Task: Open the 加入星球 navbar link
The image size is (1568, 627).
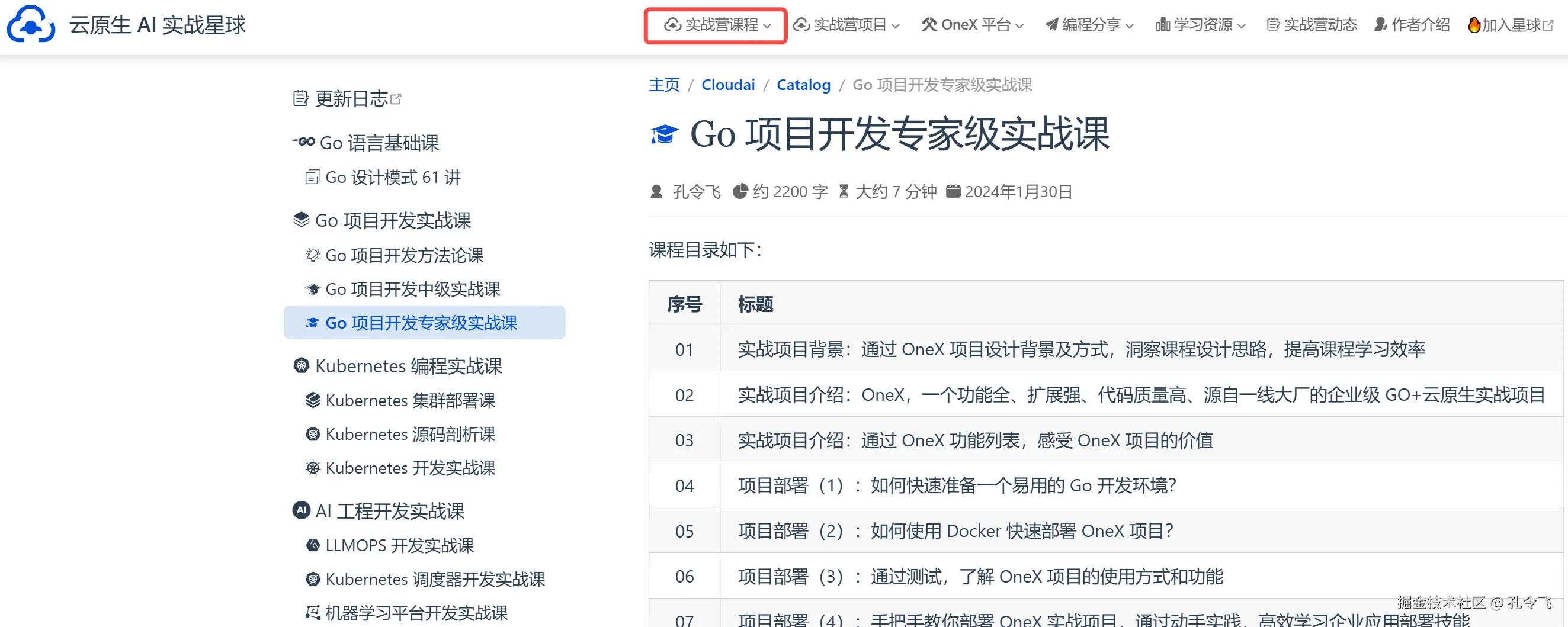Action: (x=1511, y=25)
